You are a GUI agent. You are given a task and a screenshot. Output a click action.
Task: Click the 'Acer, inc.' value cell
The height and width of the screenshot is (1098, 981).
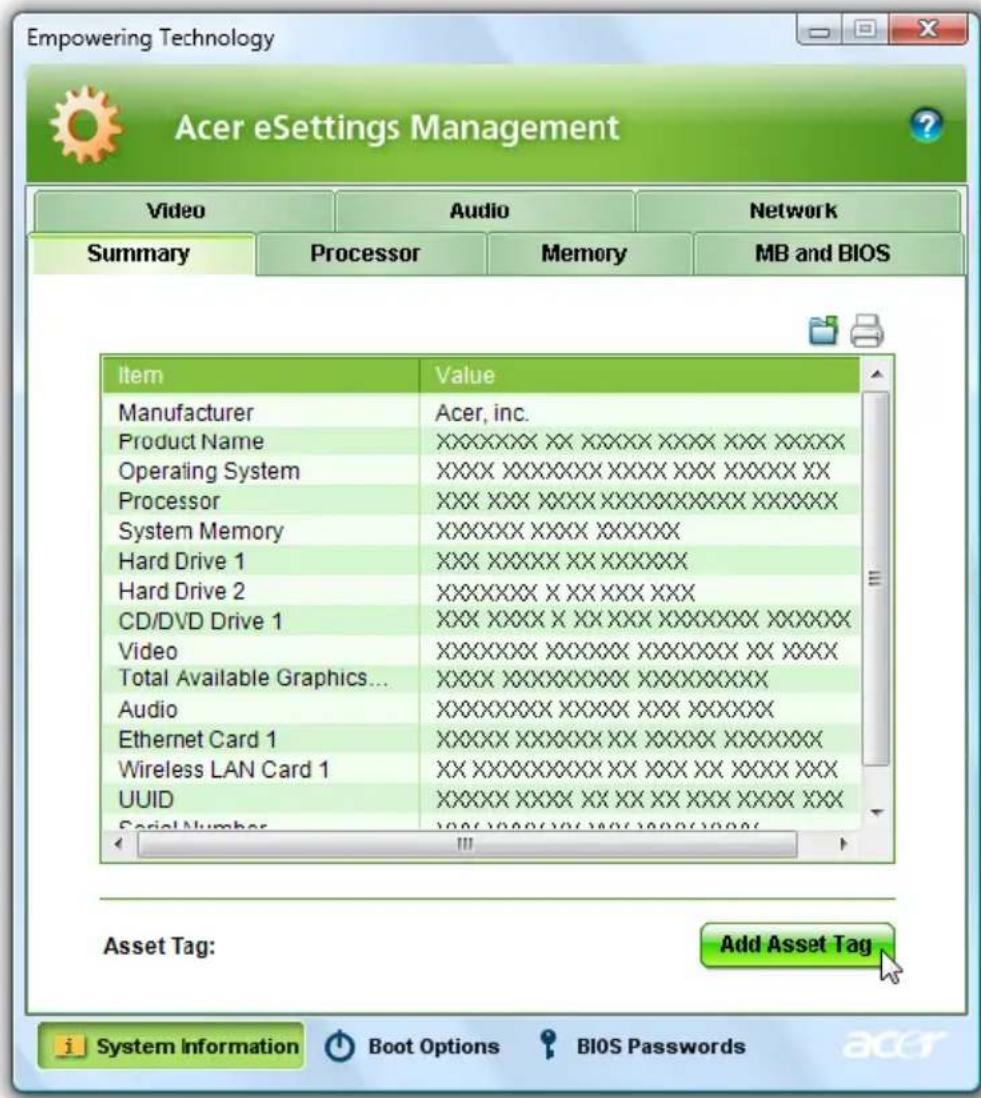pyautogui.click(x=482, y=412)
